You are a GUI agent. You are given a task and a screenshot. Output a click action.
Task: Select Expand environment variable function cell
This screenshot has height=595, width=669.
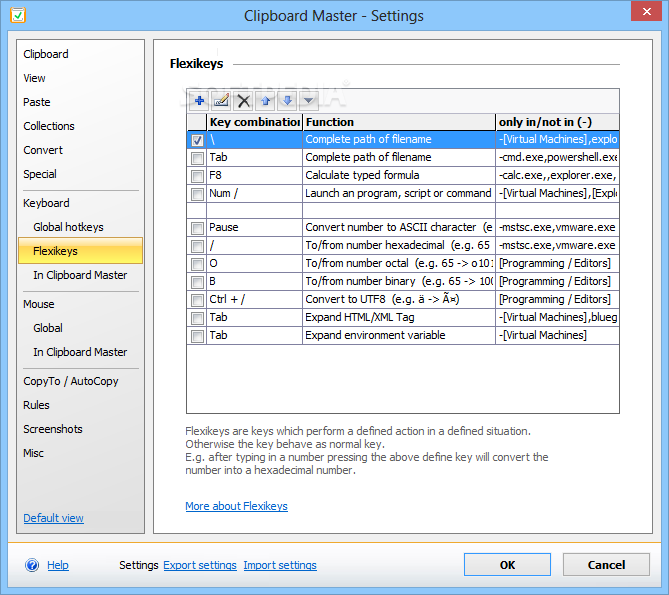[x=399, y=335]
